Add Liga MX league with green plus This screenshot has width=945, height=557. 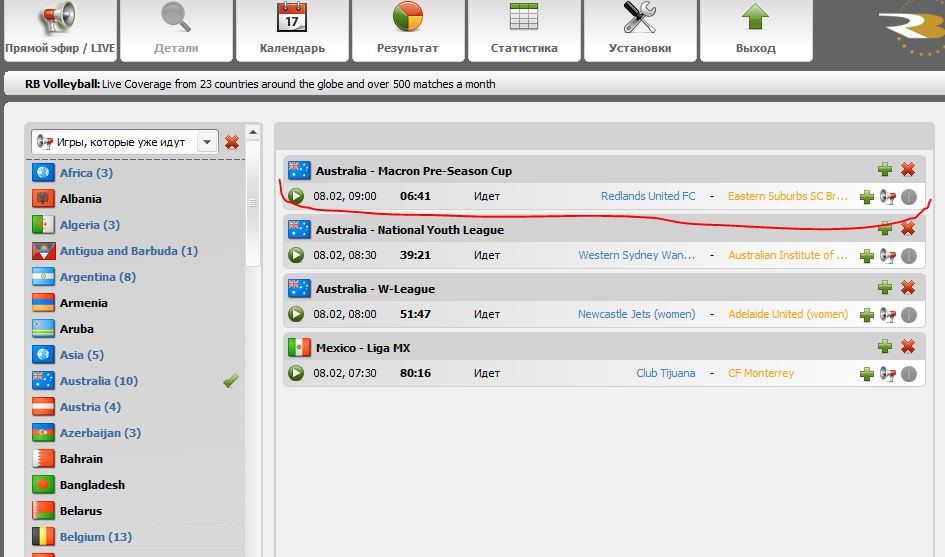885,346
